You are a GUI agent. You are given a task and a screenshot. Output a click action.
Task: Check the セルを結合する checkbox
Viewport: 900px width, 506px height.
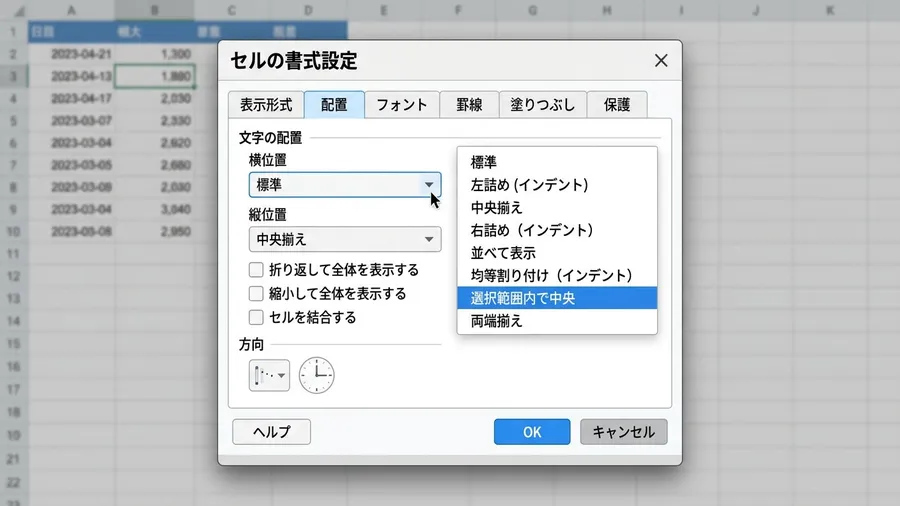point(256,317)
